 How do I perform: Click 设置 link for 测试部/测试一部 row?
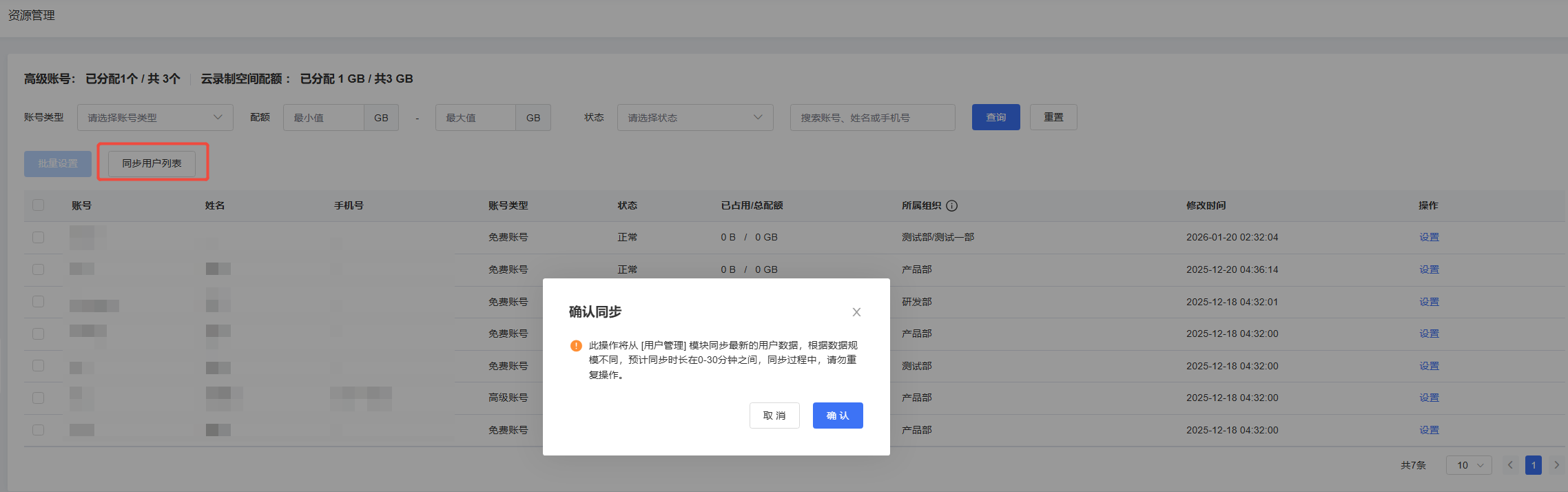pos(1429,237)
